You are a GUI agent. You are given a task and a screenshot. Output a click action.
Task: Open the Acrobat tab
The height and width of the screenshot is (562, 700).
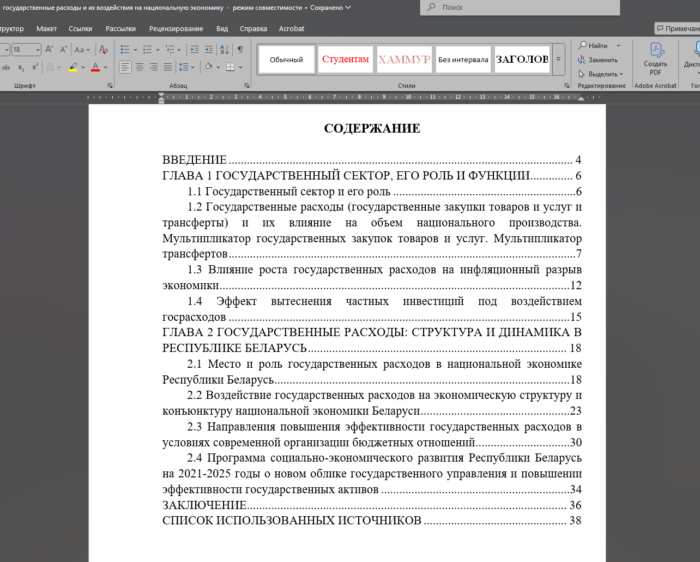[x=292, y=29]
